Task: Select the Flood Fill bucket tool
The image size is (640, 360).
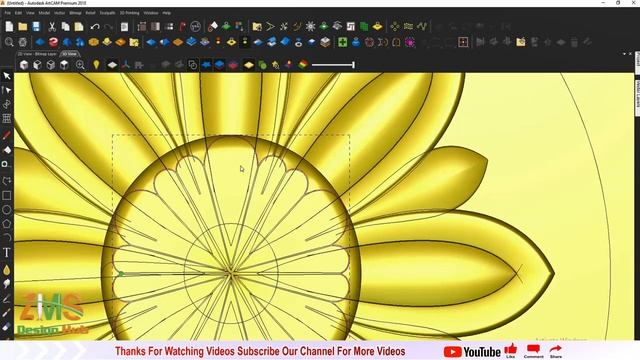Action: [7, 150]
